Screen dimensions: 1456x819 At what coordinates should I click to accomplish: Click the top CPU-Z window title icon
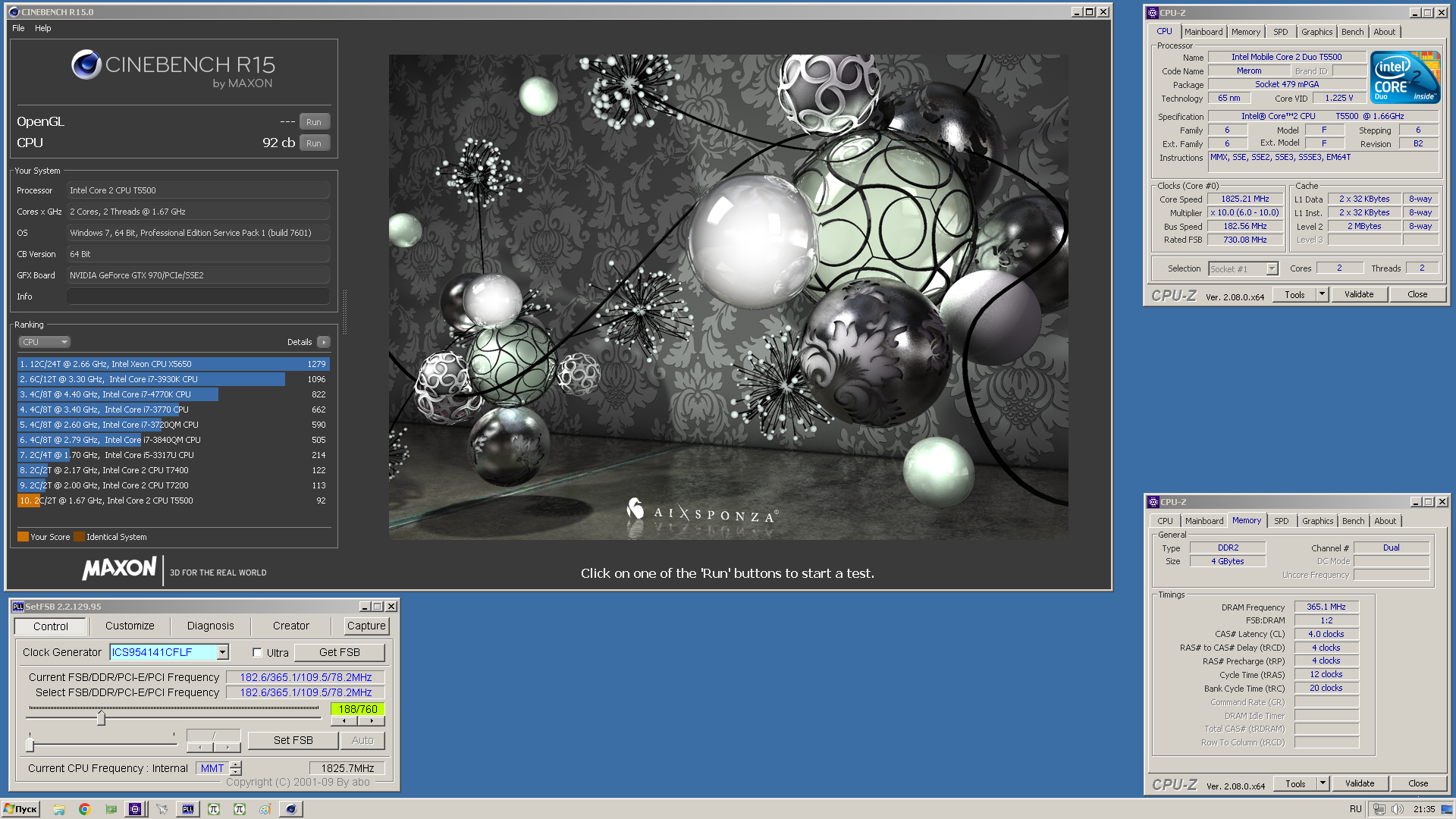point(1153,13)
